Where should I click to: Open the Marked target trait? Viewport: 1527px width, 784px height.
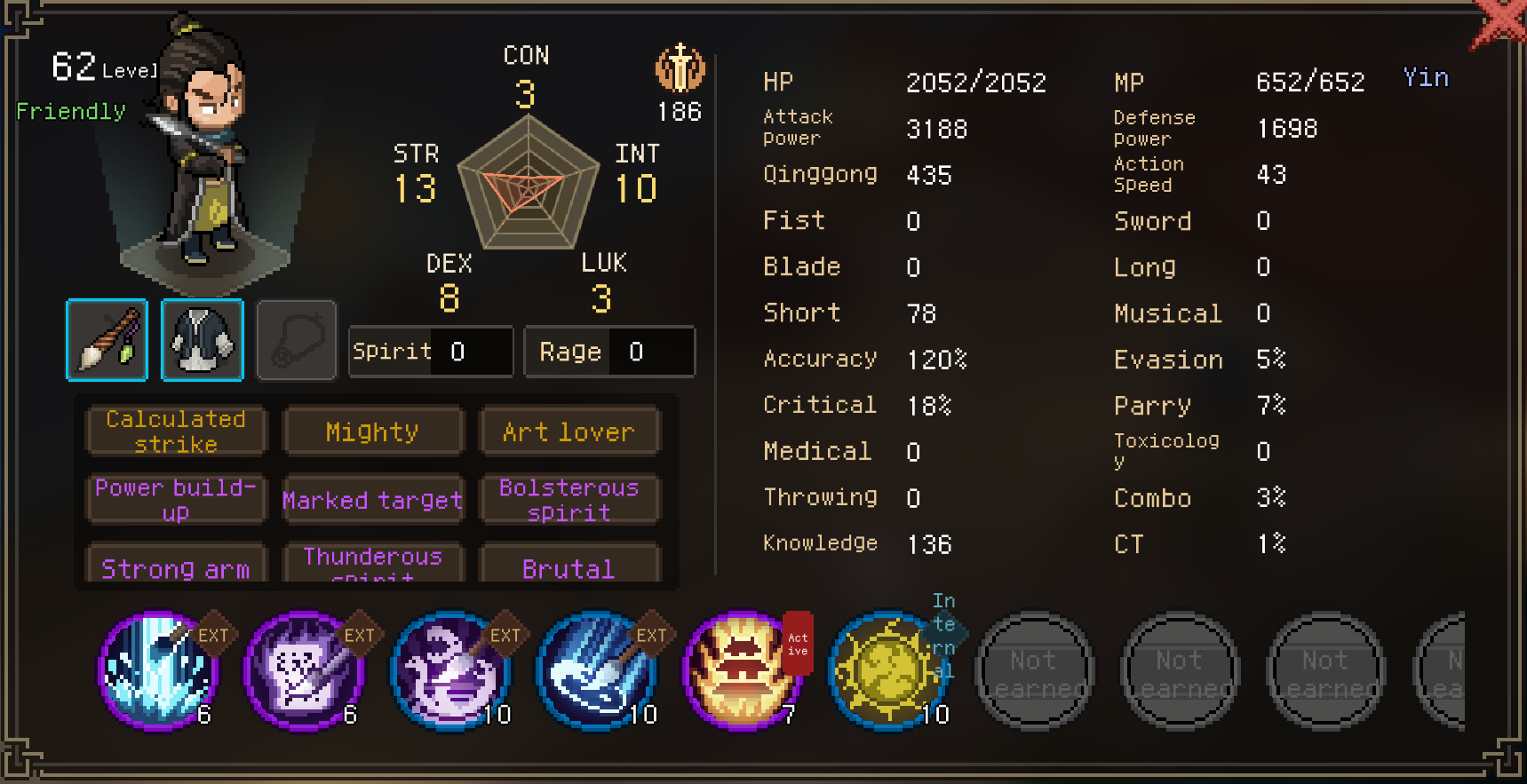click(372, 499)
